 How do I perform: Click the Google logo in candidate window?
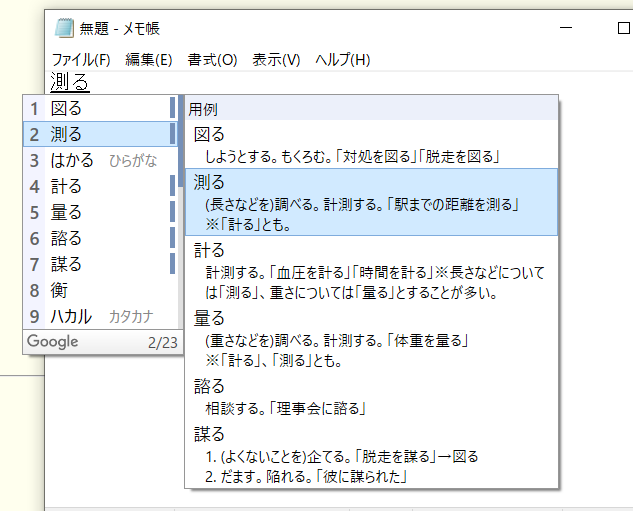click(53, 342)
